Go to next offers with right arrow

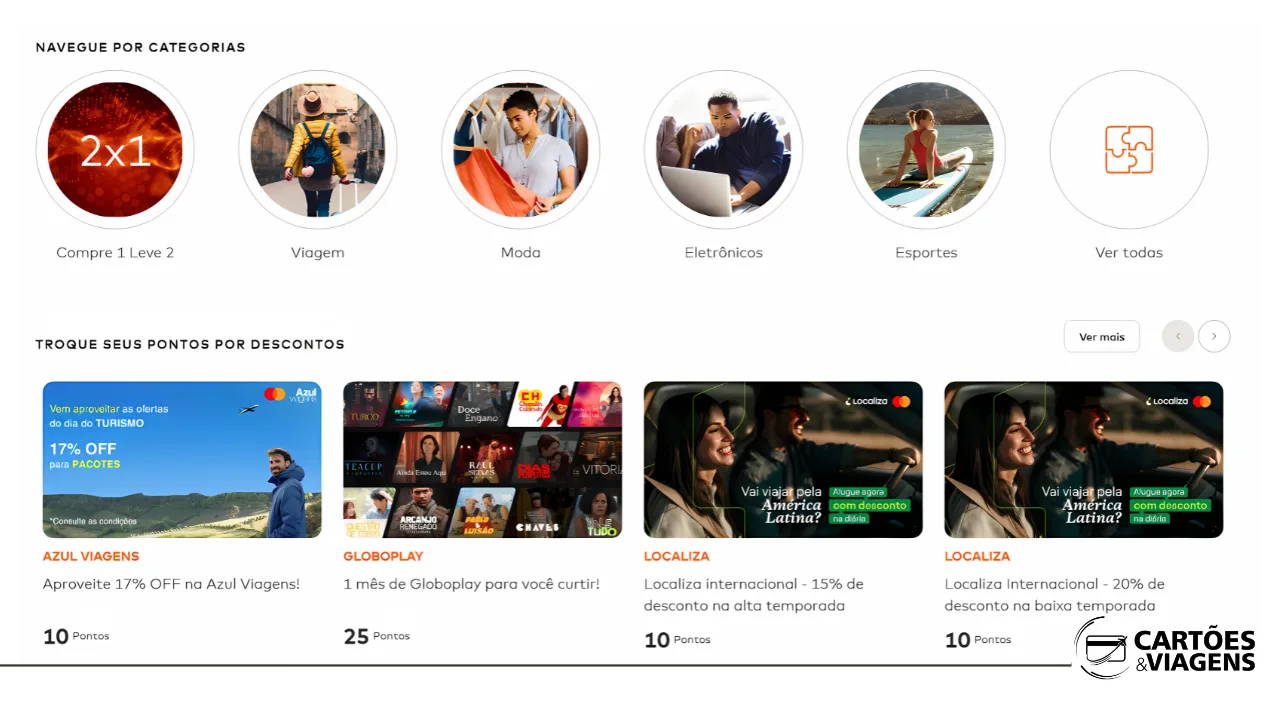coord(1214,336)
